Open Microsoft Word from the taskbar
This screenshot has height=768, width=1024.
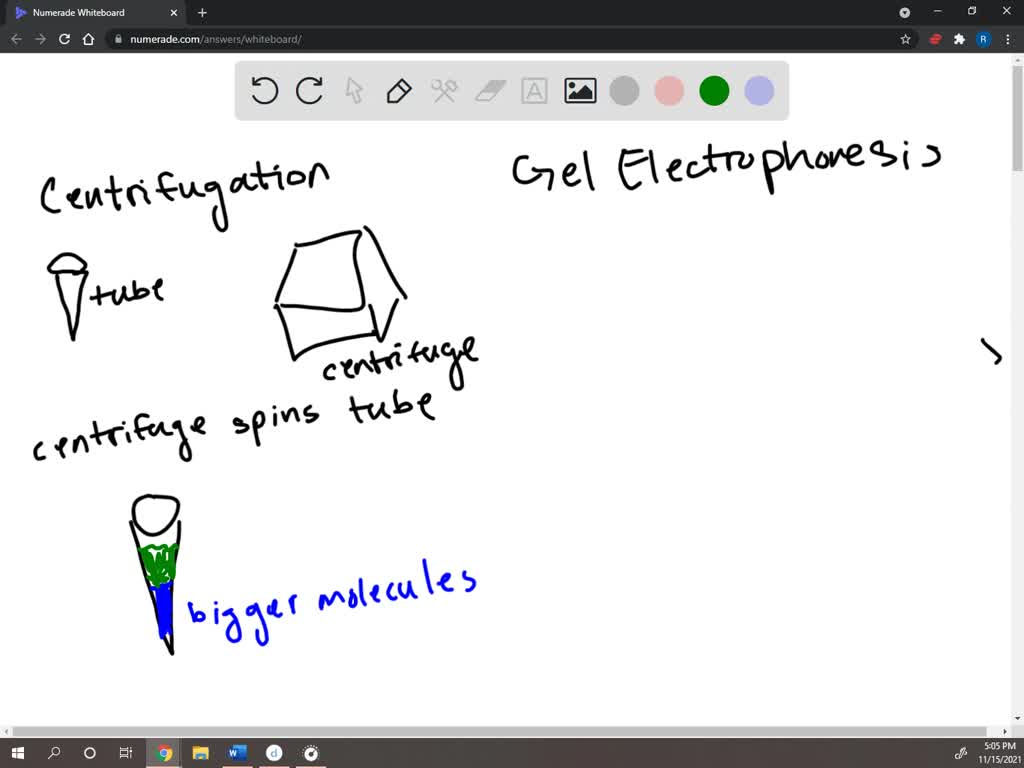[x=237, y=753]
